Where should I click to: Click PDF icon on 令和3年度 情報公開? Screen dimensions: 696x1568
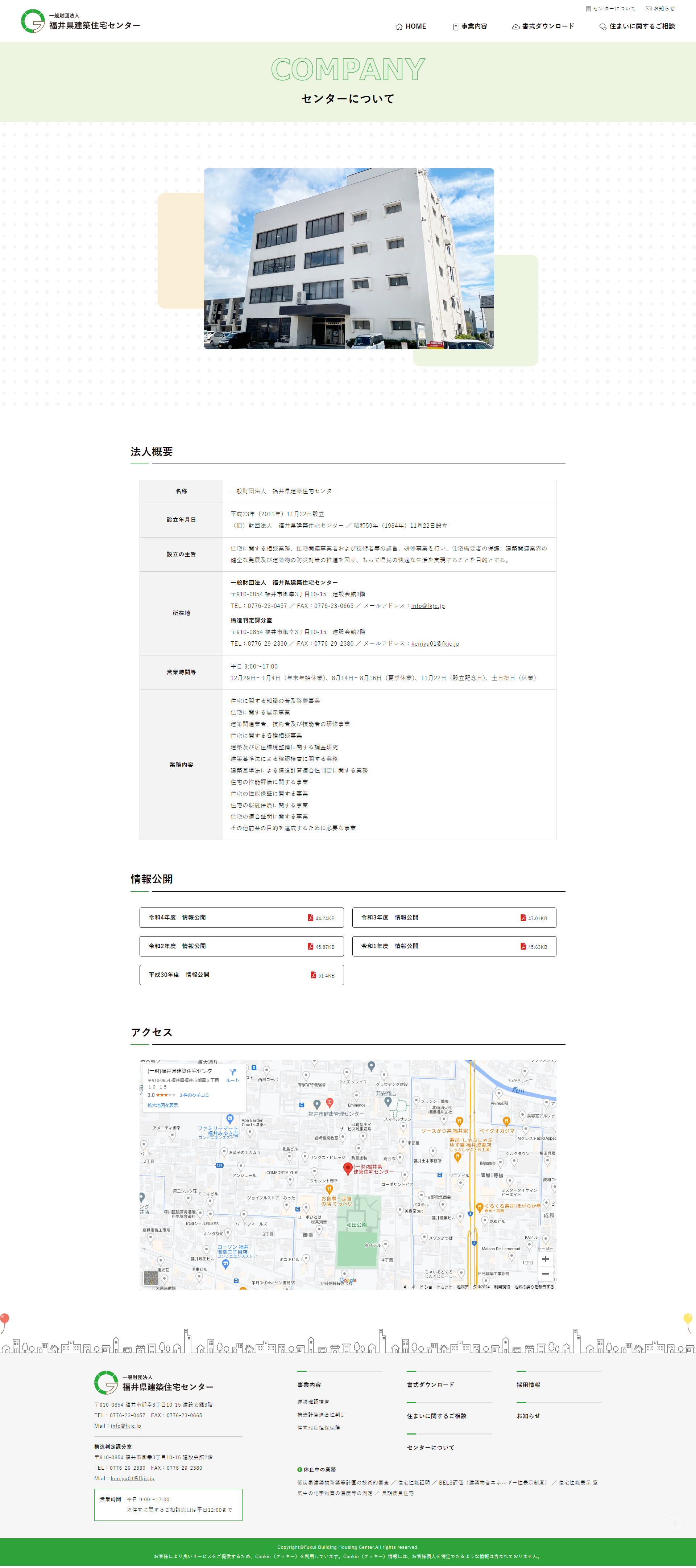click(x=523, y=917)
